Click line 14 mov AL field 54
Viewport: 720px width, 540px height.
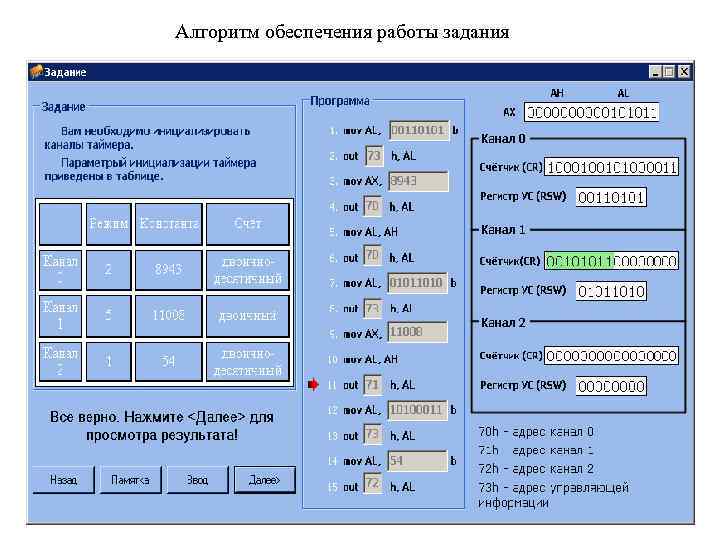click(417, 461)
